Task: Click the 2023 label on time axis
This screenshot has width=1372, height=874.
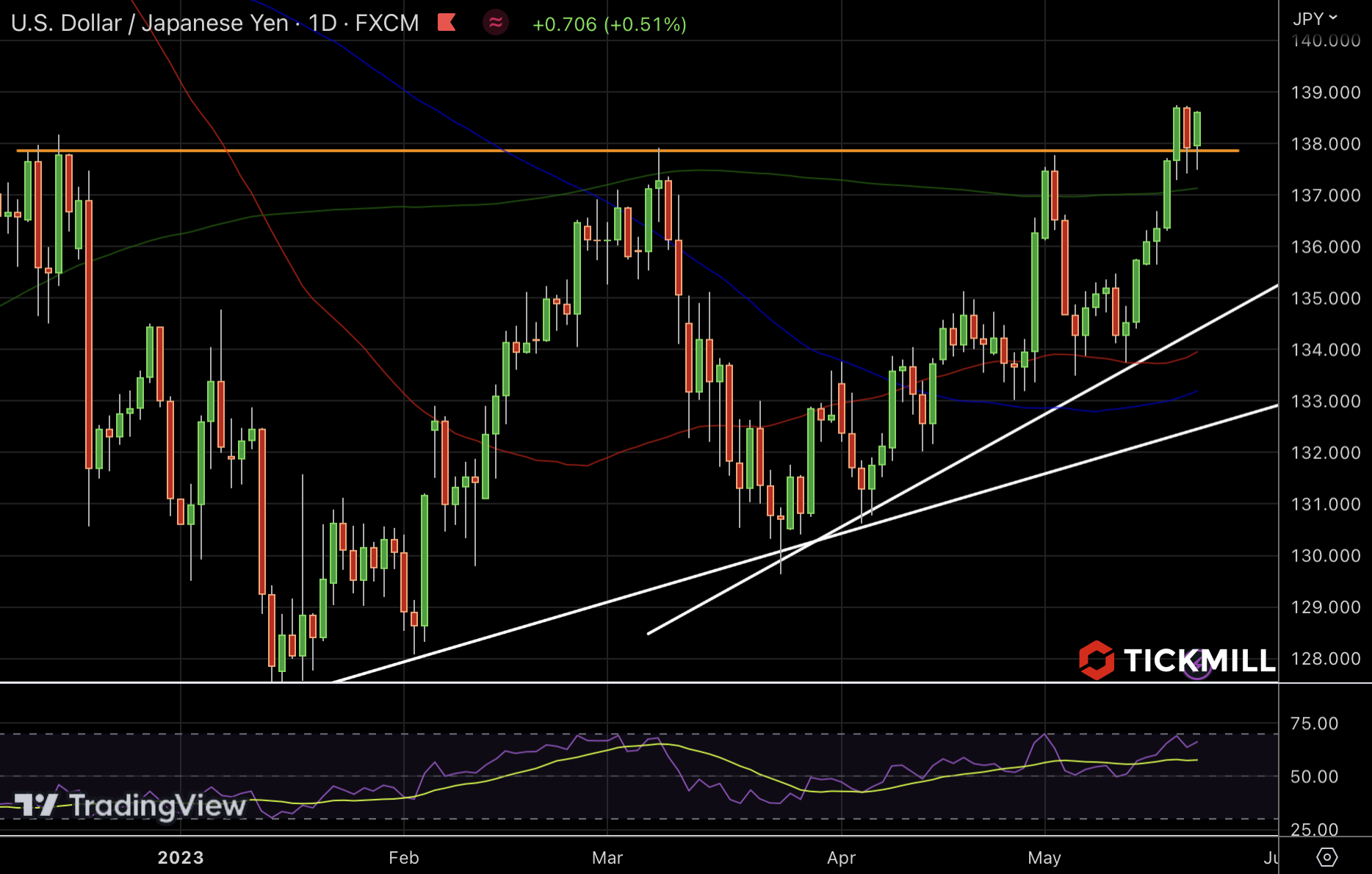Action: (181, 857)
